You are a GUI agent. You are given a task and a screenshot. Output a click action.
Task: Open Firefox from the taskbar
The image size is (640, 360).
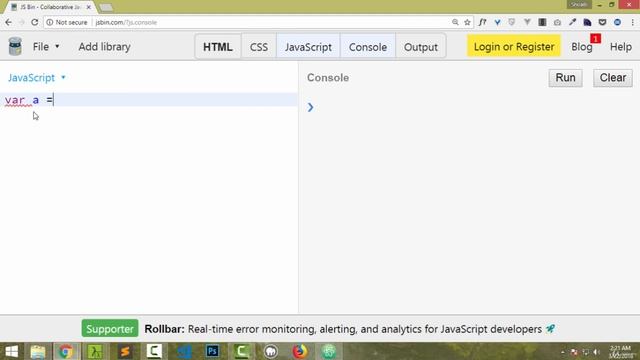[300, 351]
